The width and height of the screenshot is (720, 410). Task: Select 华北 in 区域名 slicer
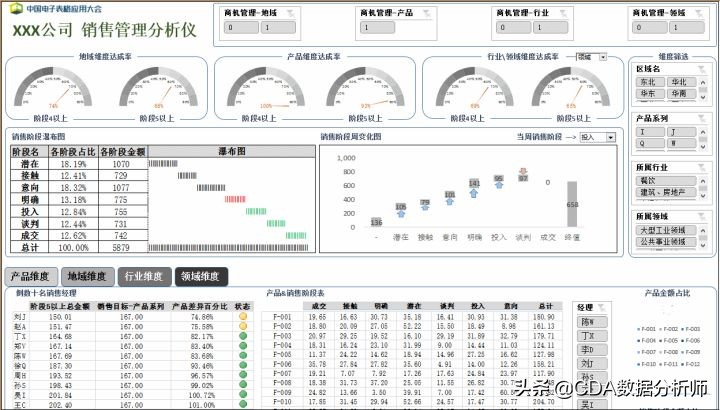click(x=681, y=82)
